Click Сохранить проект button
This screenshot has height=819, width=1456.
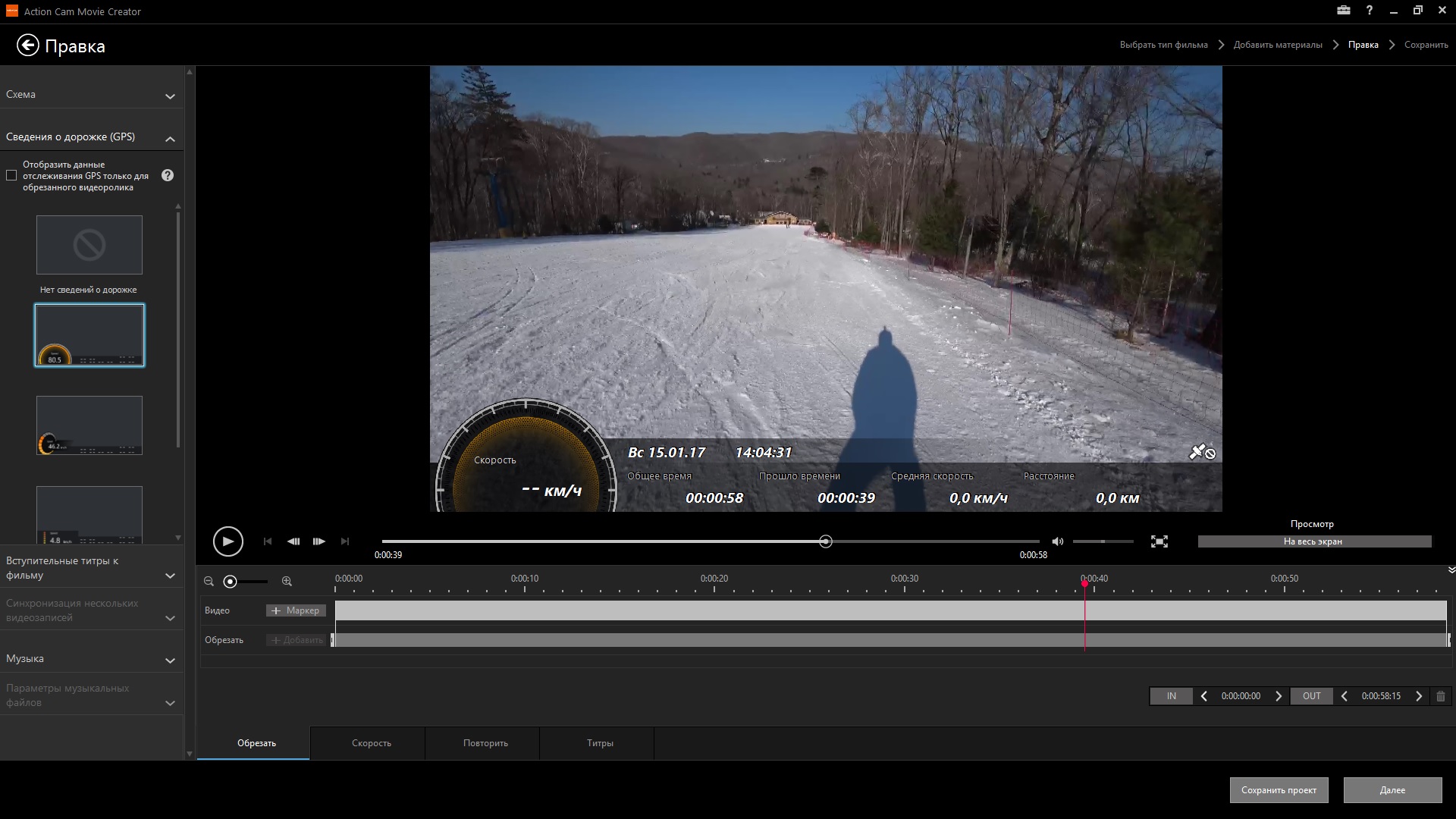point(1279,790)
